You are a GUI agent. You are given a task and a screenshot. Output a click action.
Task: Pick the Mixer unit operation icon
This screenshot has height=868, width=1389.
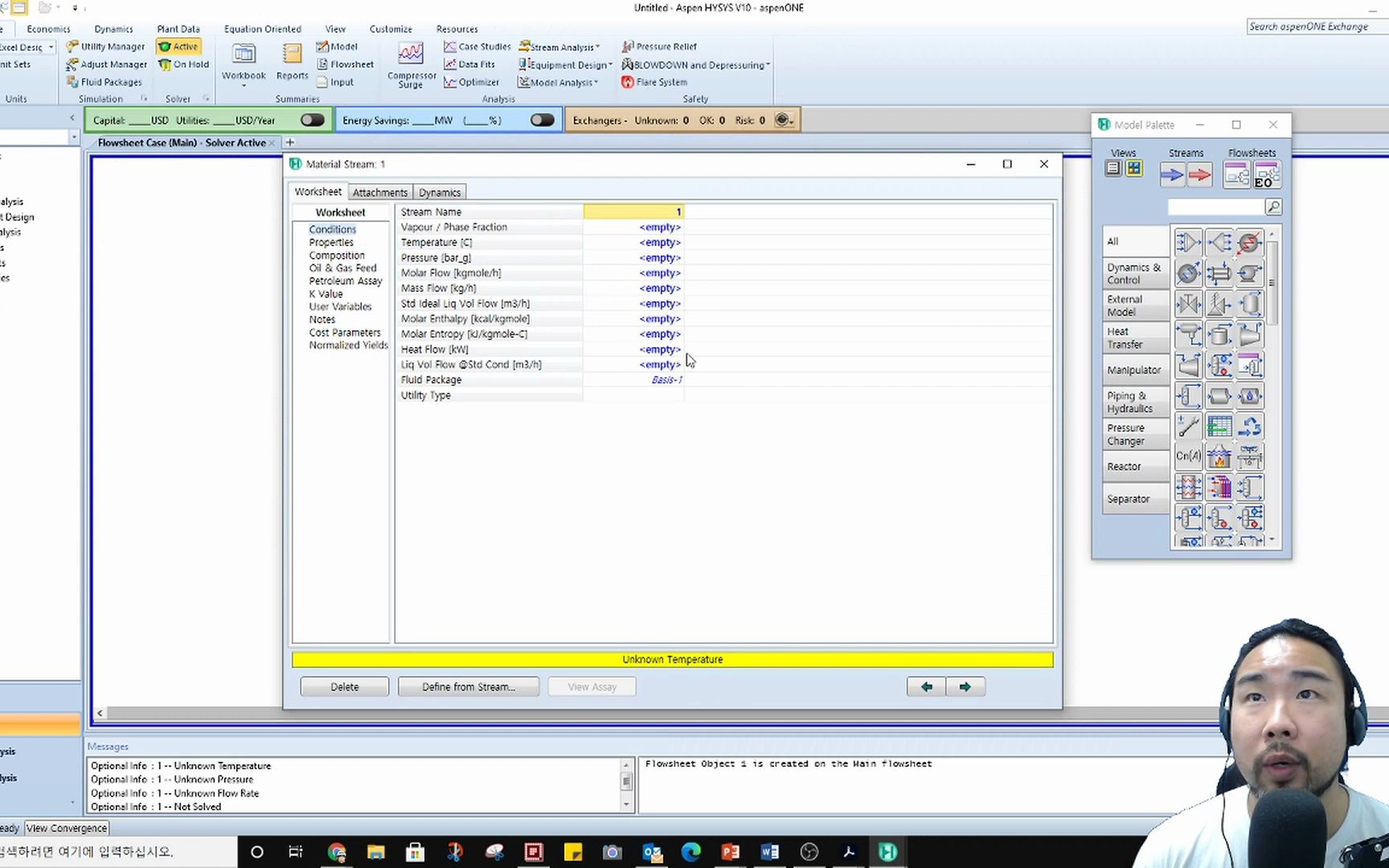1188,242
